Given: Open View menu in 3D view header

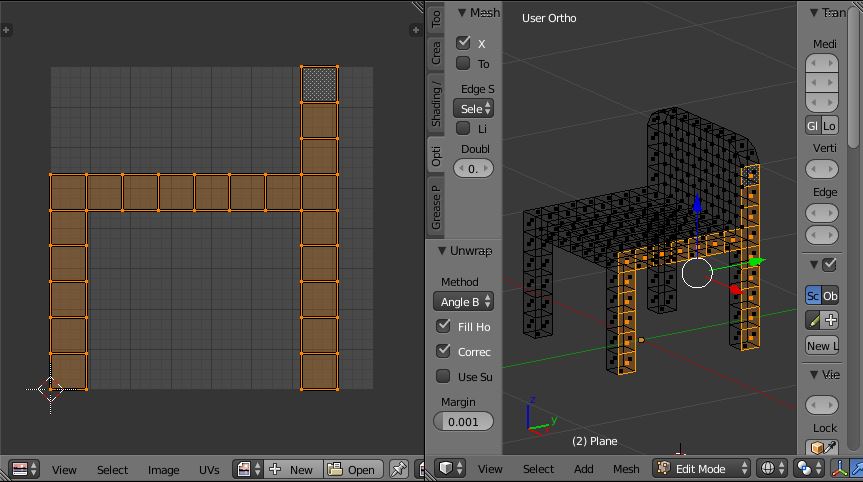Looking at the screenshot, I should (490, 469).
